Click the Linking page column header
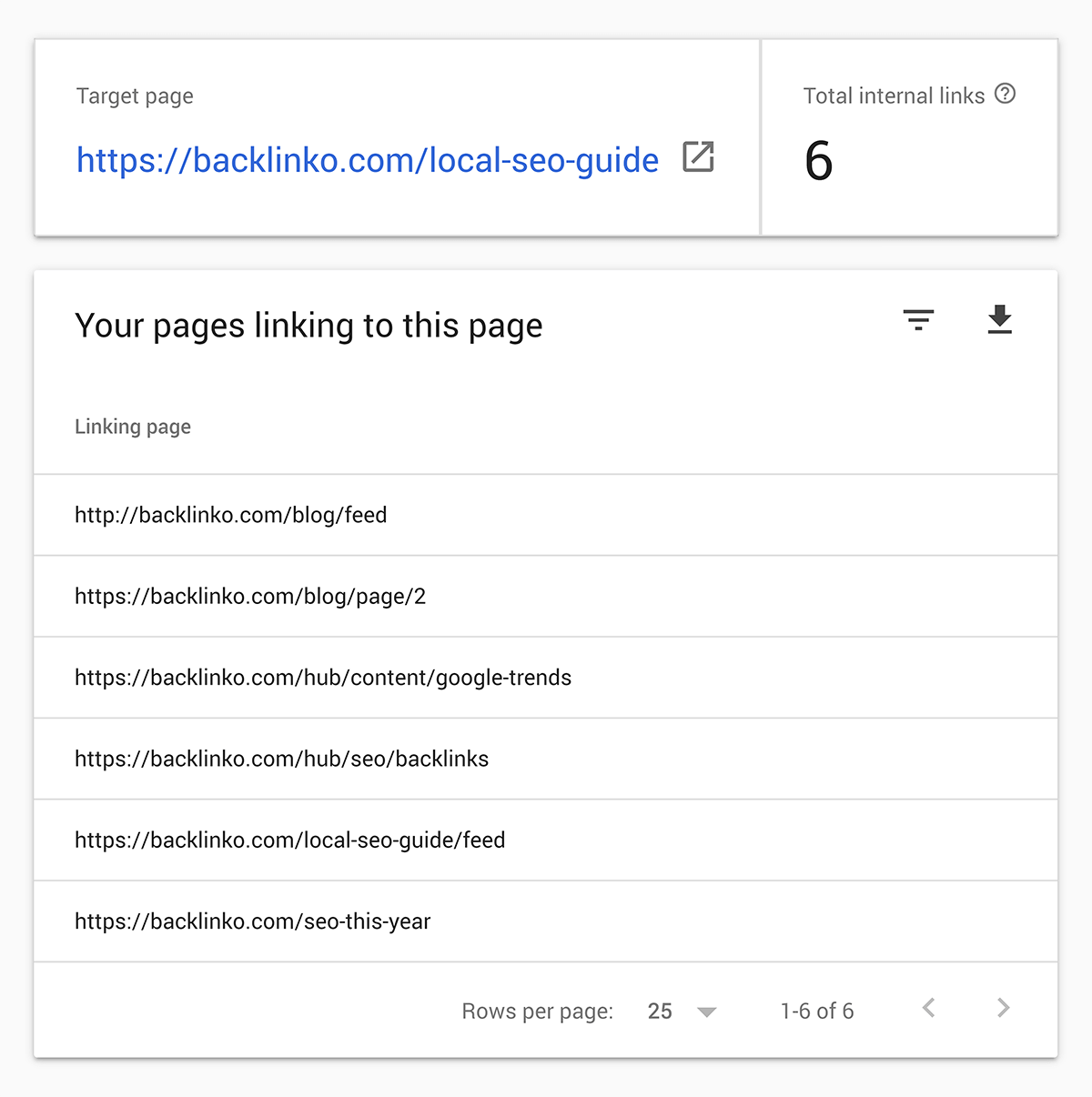1092x1097 pixels. click(x=133, y=427)
